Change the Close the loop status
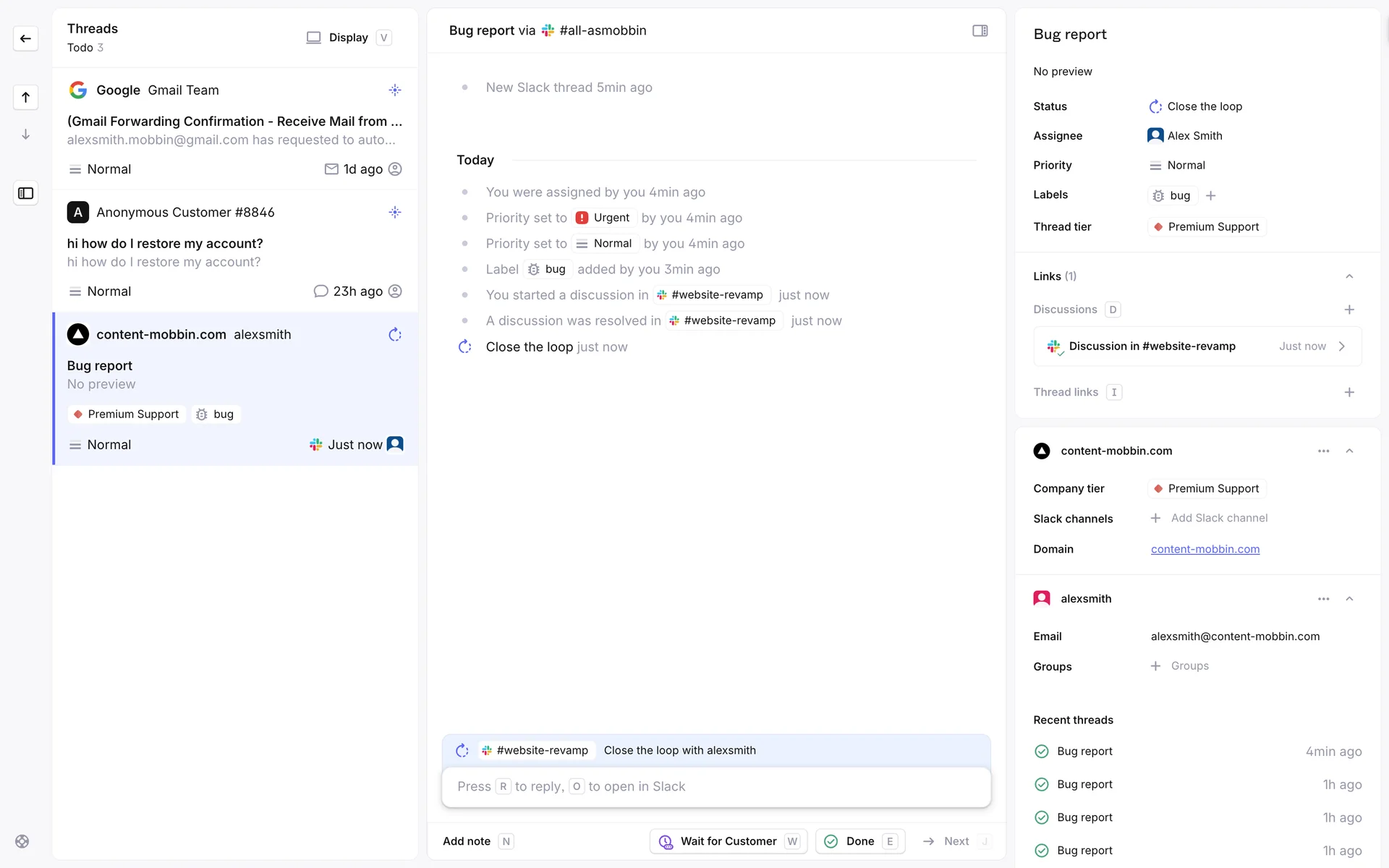Screen dimensions: 1389x868 click(x=1196, y=106)
